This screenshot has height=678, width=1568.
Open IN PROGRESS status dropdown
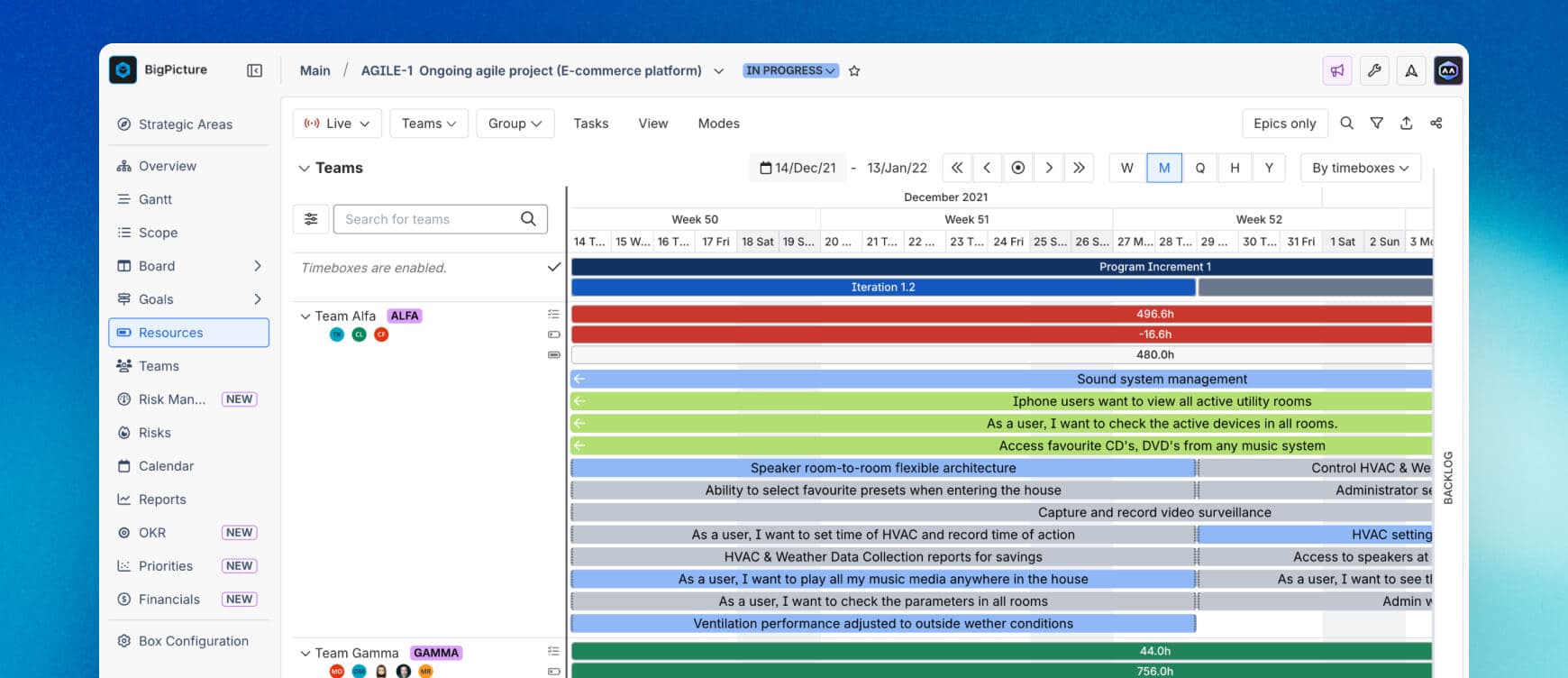pos(791,70)
